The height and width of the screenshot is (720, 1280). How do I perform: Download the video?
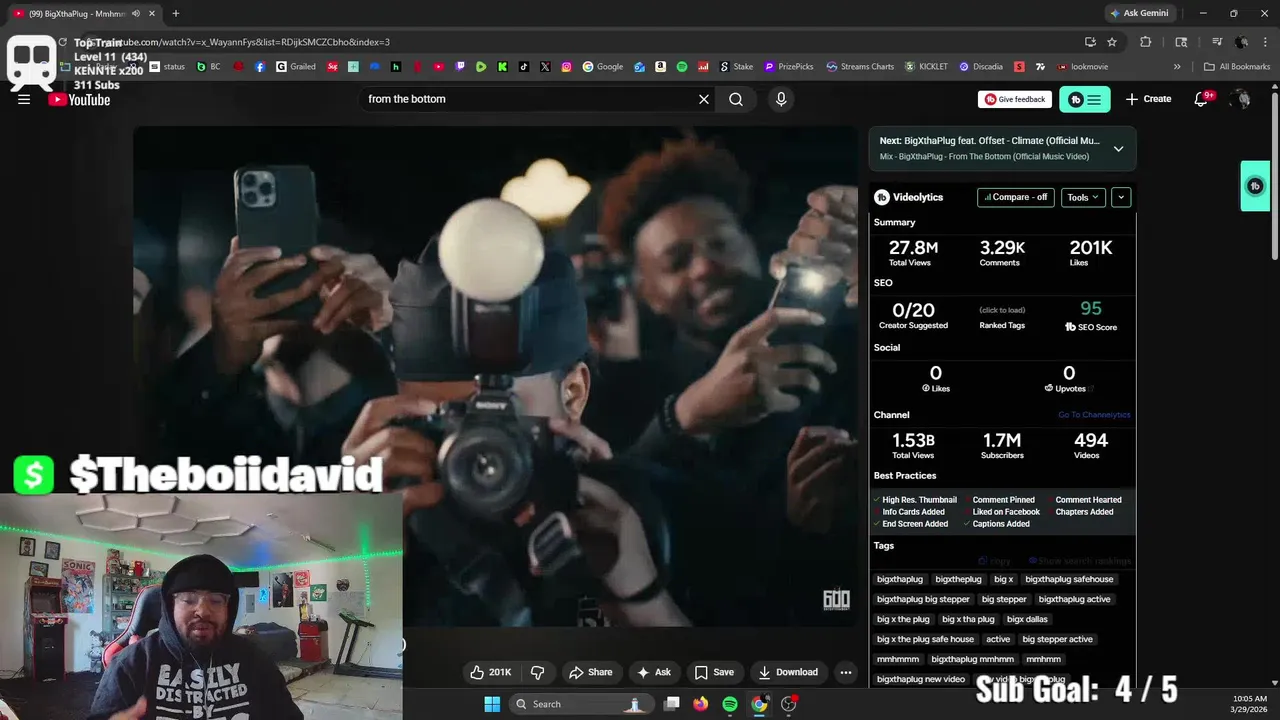788,672
